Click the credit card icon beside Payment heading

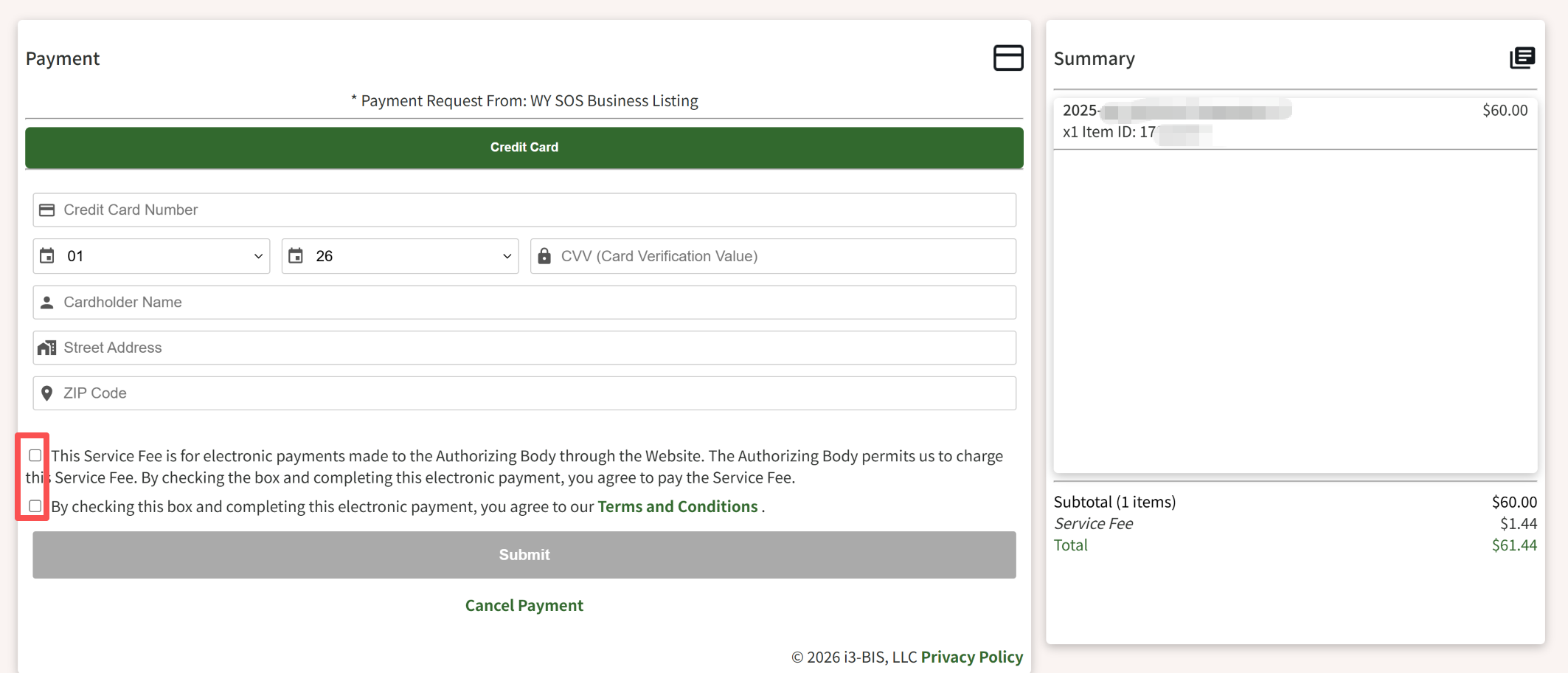1008,58
